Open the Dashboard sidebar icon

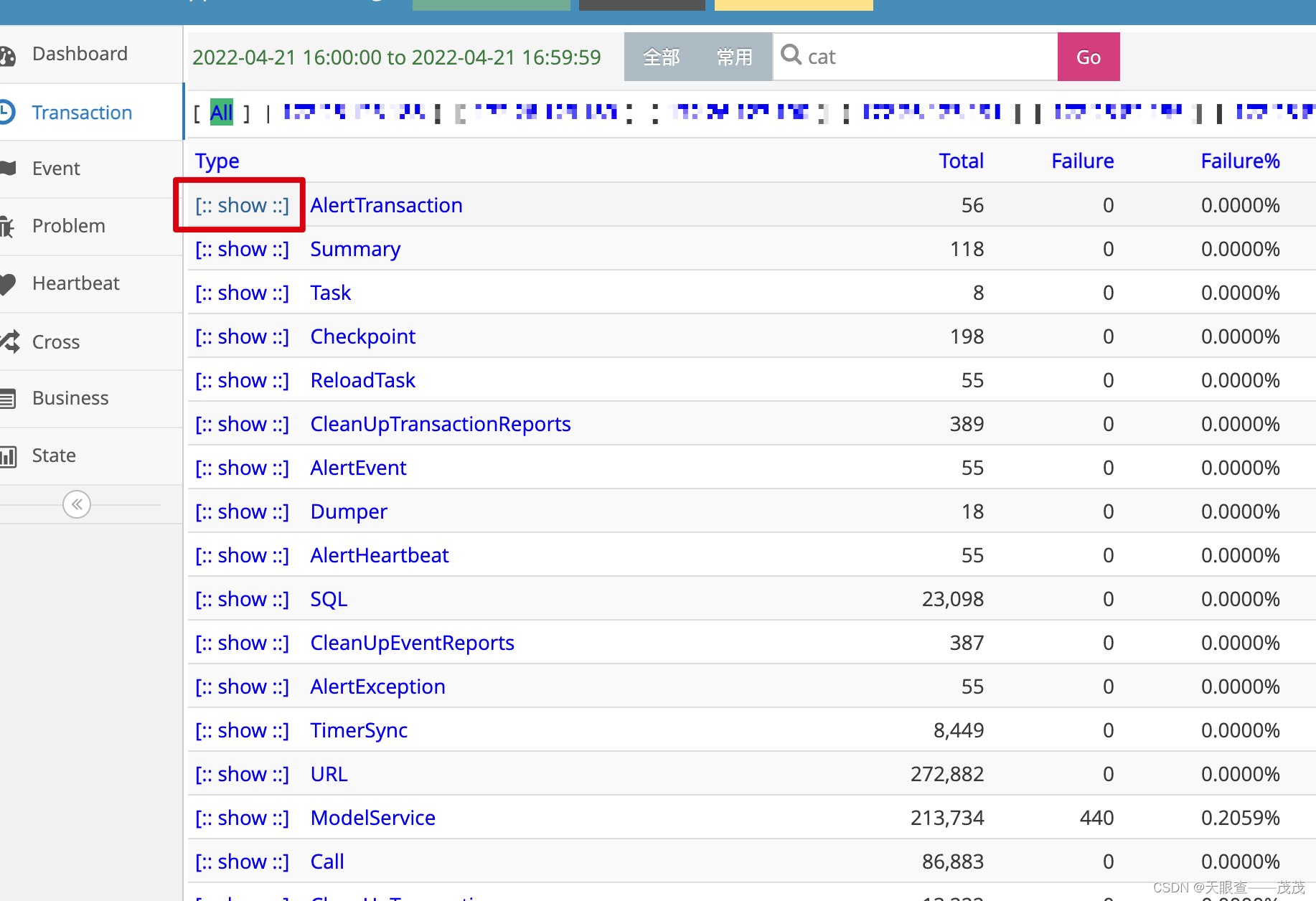[x=7, y=55]
